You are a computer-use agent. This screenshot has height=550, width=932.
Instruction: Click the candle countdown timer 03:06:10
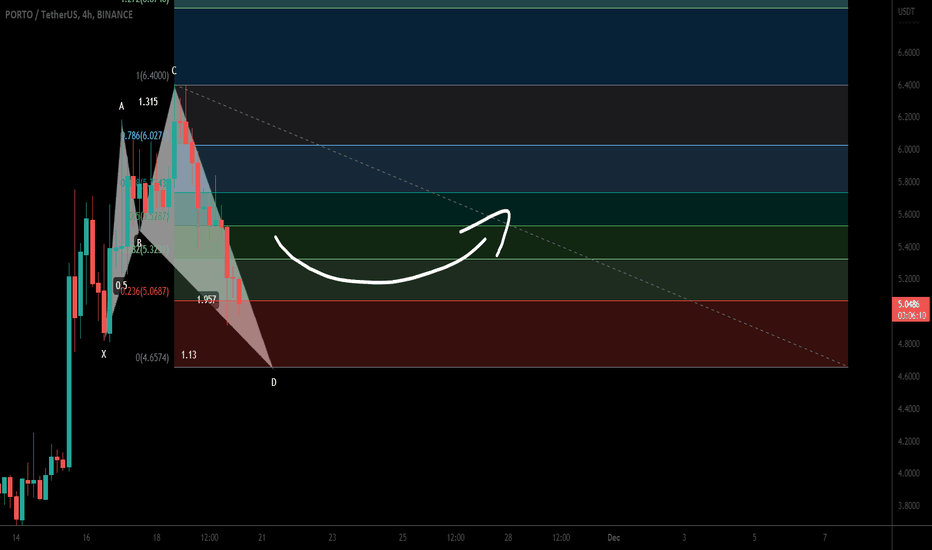tap(911, 315)
